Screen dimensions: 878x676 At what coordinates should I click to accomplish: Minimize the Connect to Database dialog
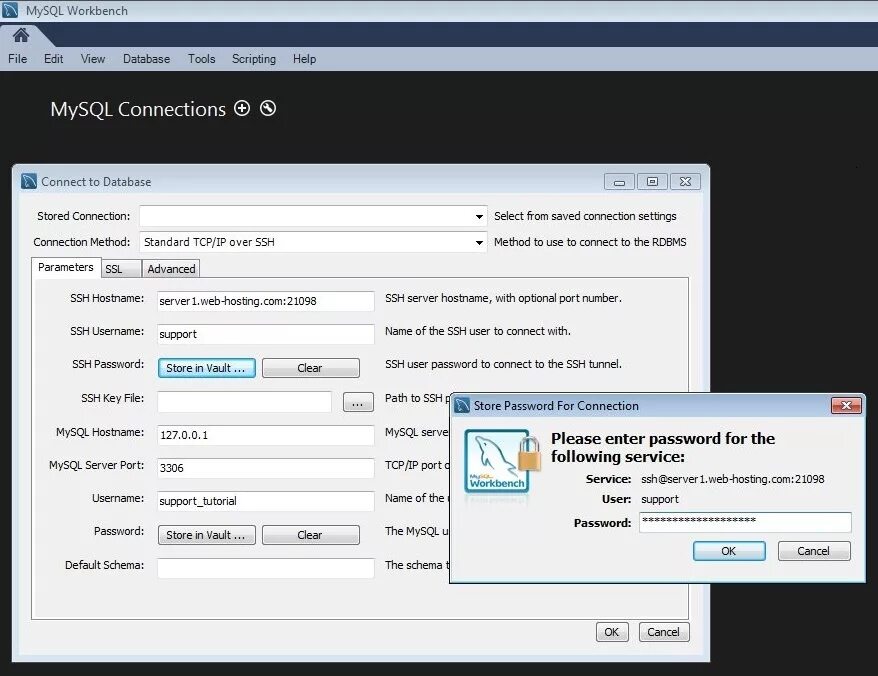click(619, 181)
